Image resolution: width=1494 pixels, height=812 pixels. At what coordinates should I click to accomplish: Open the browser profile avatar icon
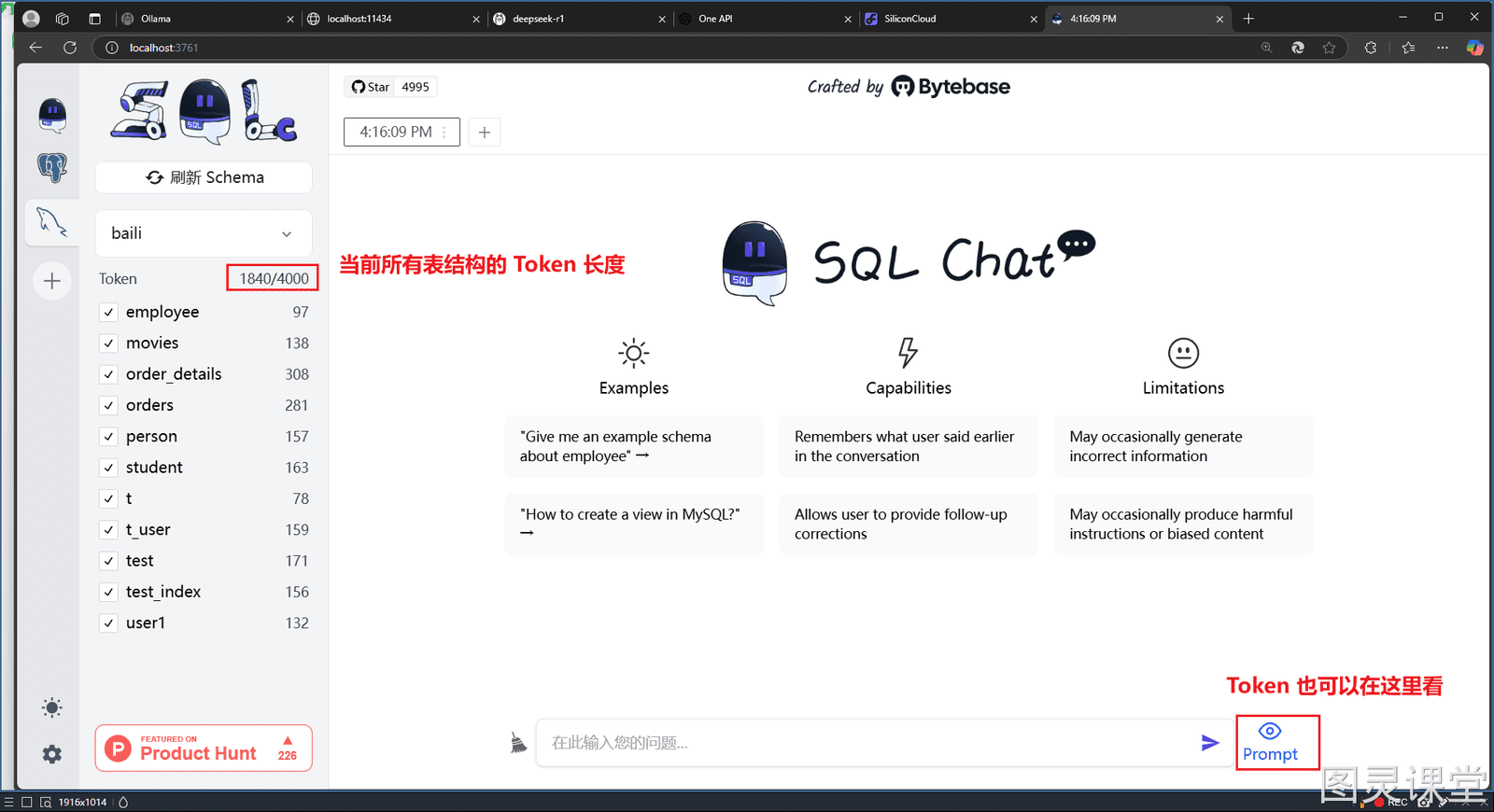coord(31,19)
